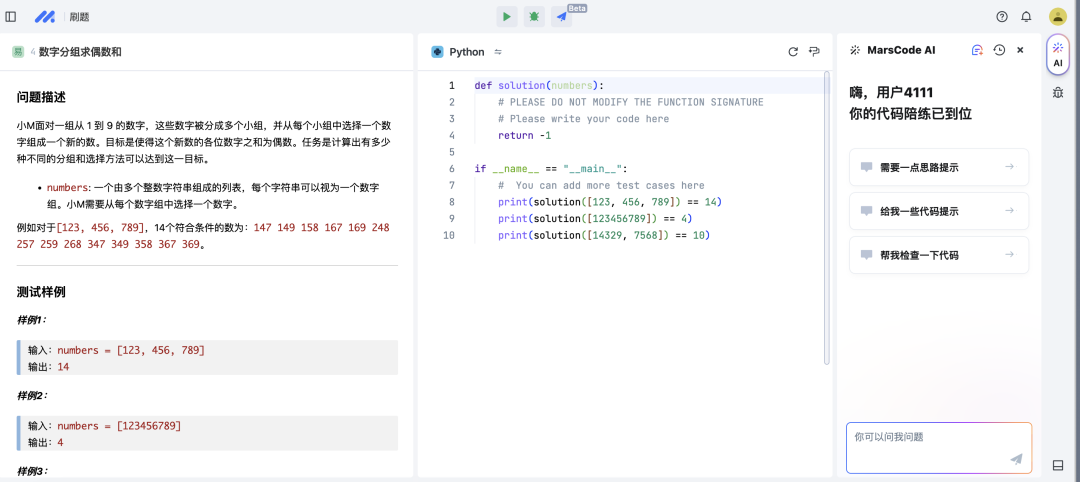Click the 问题描述 heading
This screenshot has width=1080, height=482.
pyautogui.click(x=41, y=97)
